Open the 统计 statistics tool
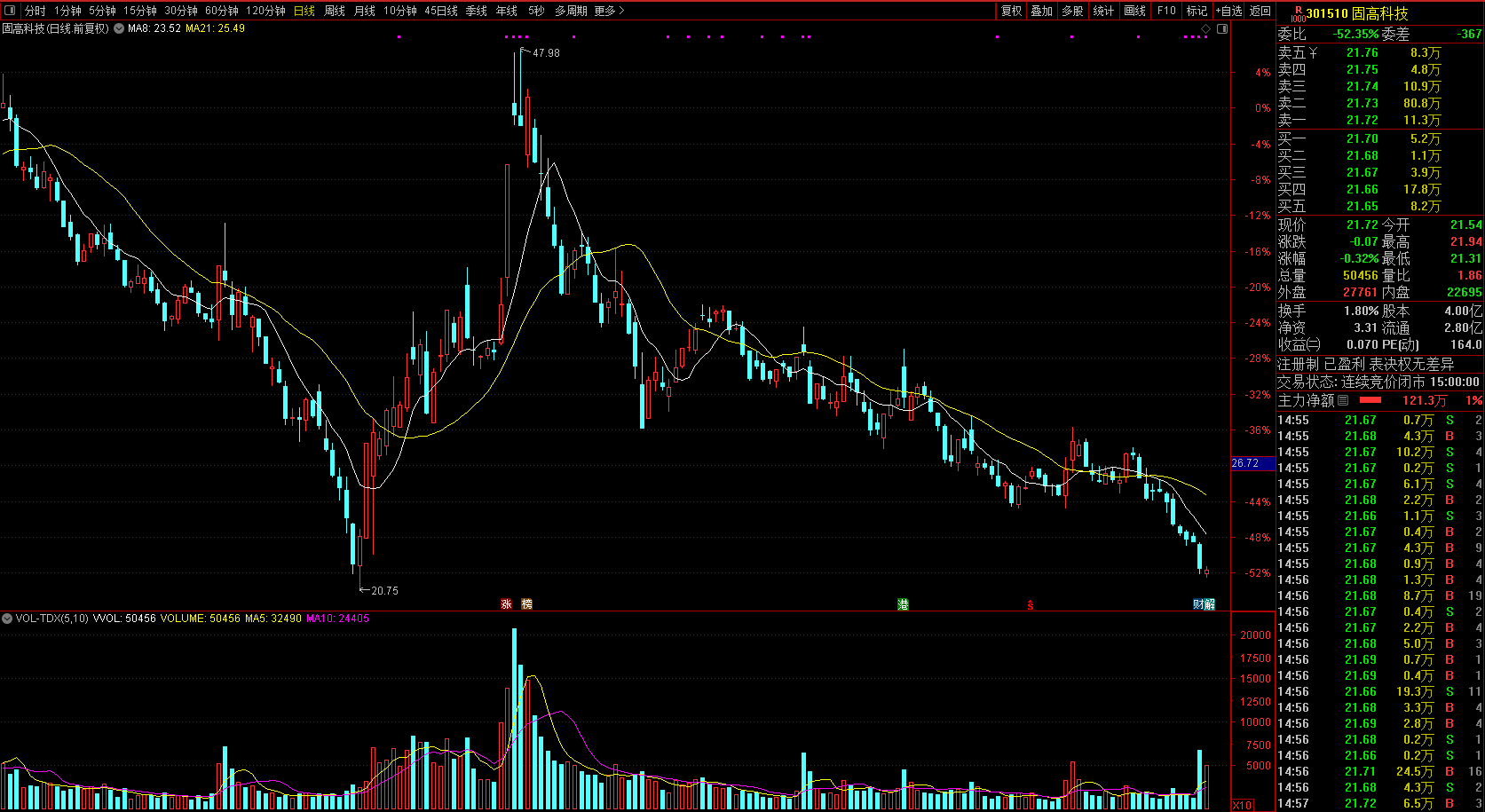This screenshot has width=1485, height=812. point(1104,11)
